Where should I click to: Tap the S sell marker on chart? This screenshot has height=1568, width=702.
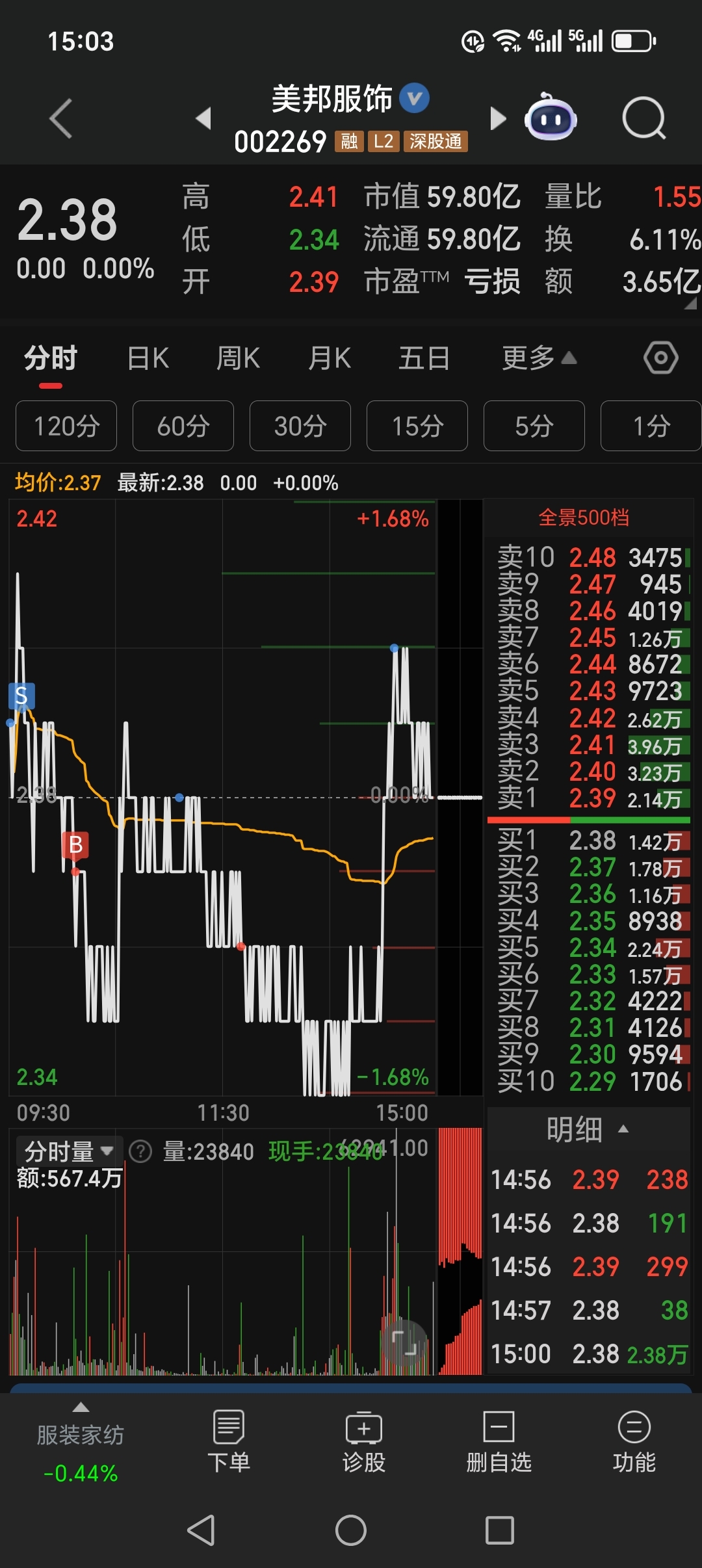click(x=21, y=696)
